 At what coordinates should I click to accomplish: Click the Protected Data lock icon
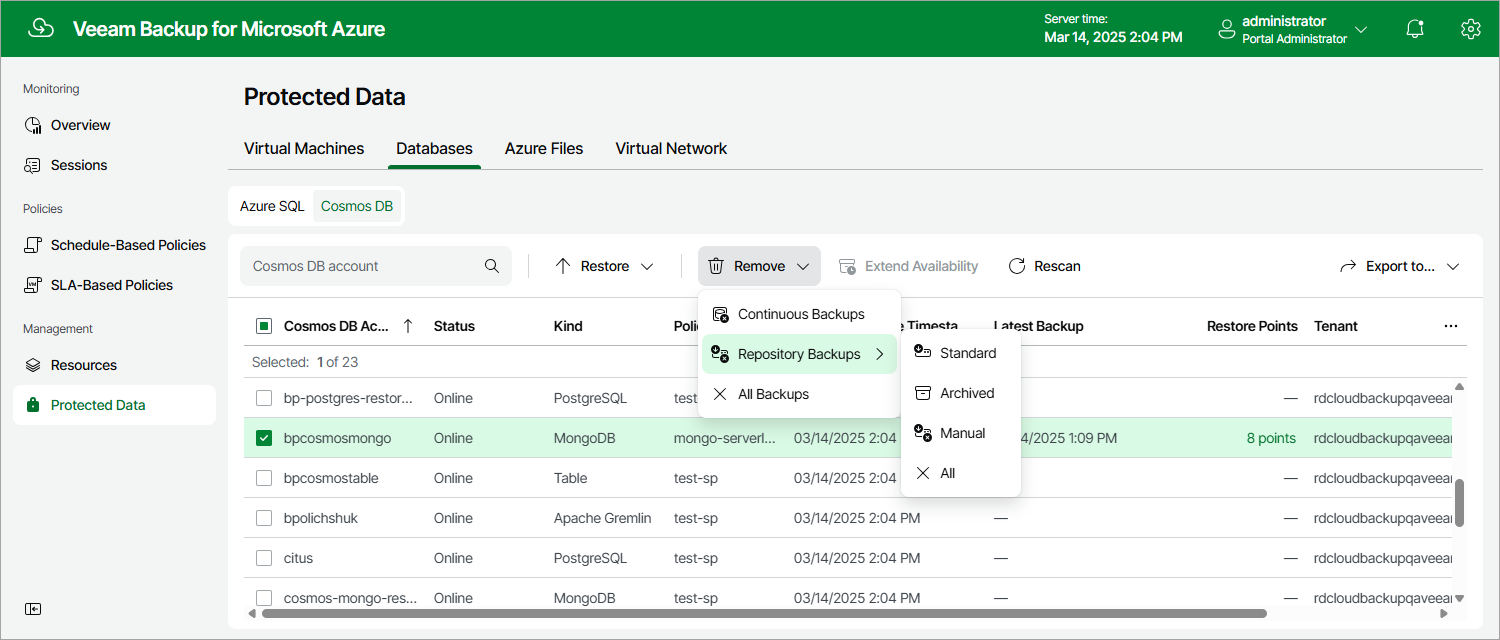(33, 405)
